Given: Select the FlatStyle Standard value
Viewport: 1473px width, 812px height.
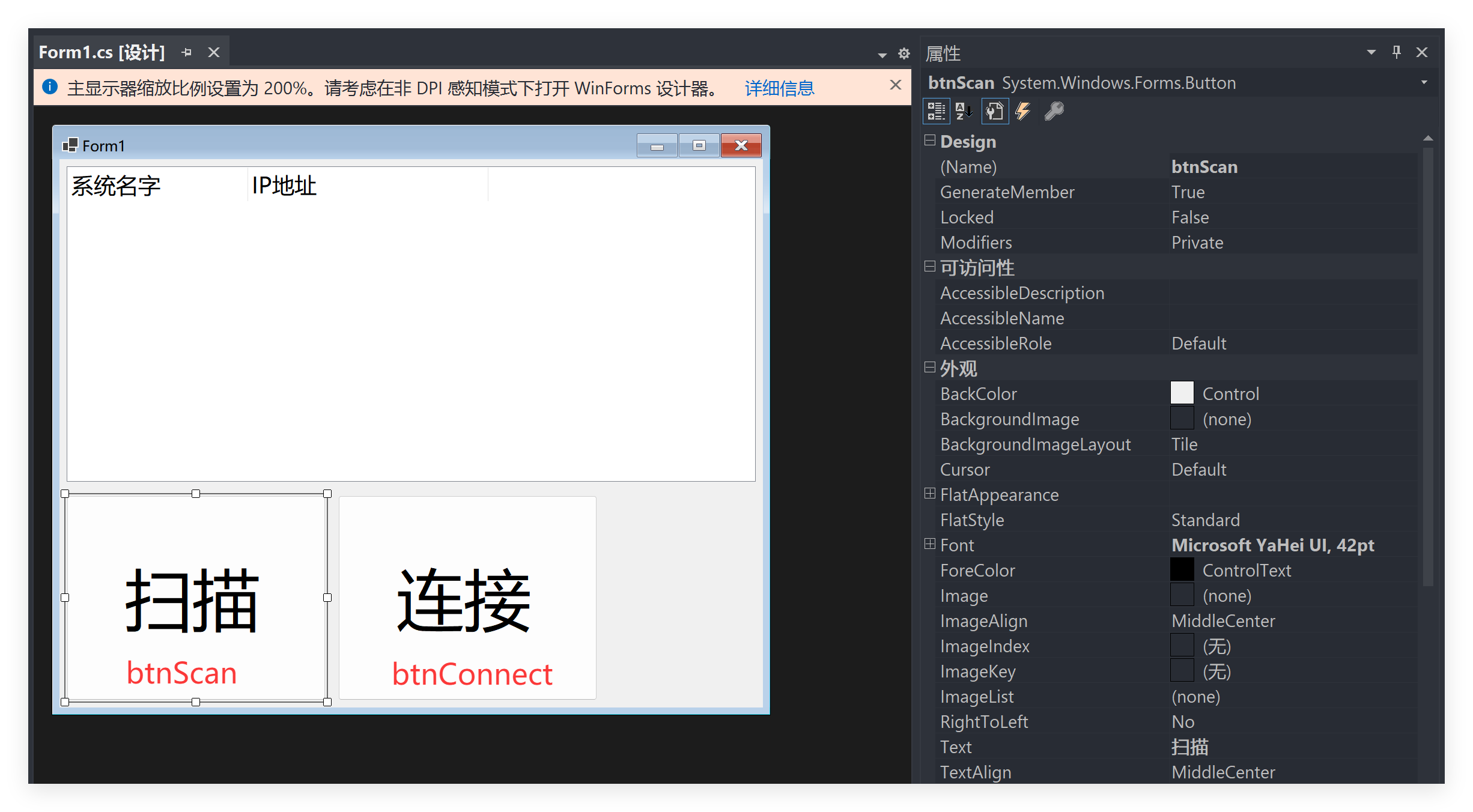Looking at the screenshot, I should (1293, 520).
